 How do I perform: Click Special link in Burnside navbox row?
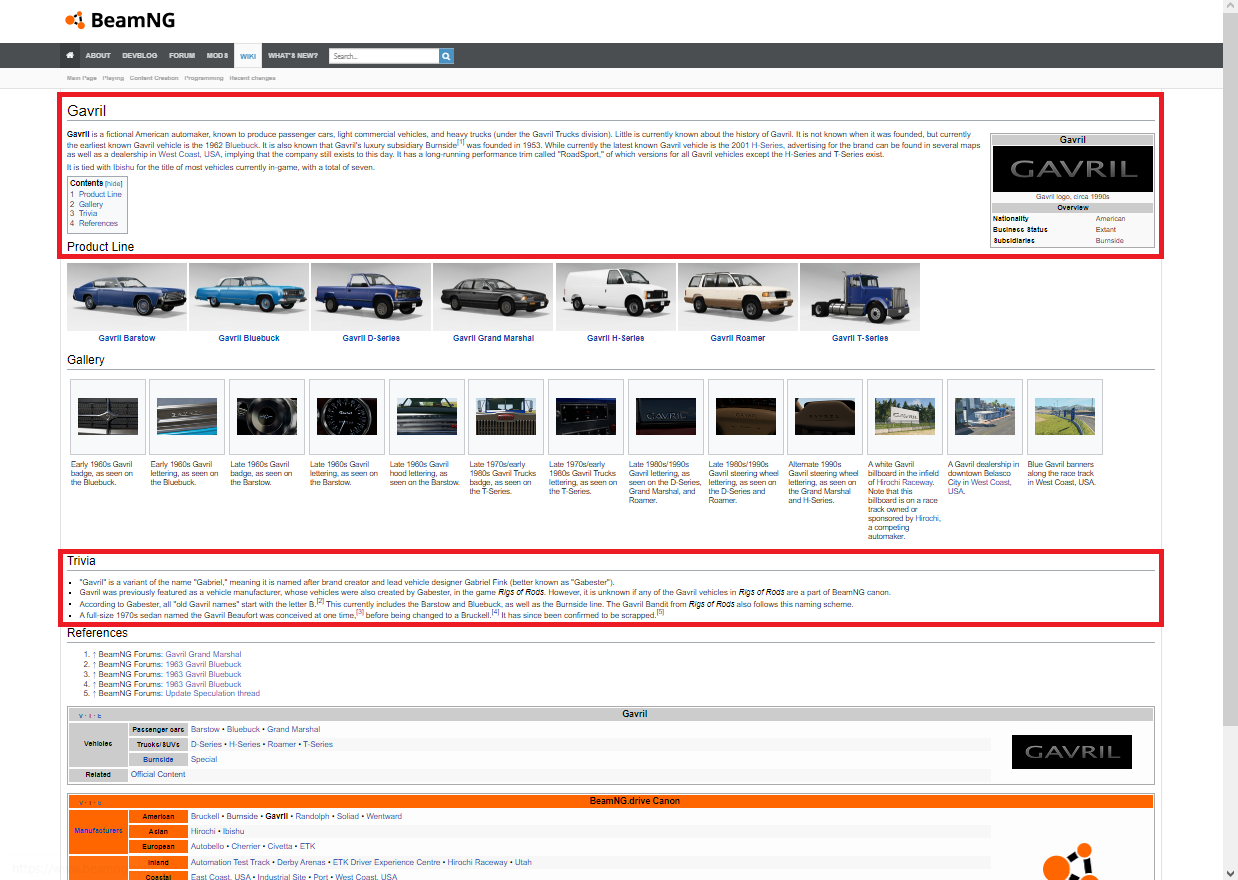204,759
